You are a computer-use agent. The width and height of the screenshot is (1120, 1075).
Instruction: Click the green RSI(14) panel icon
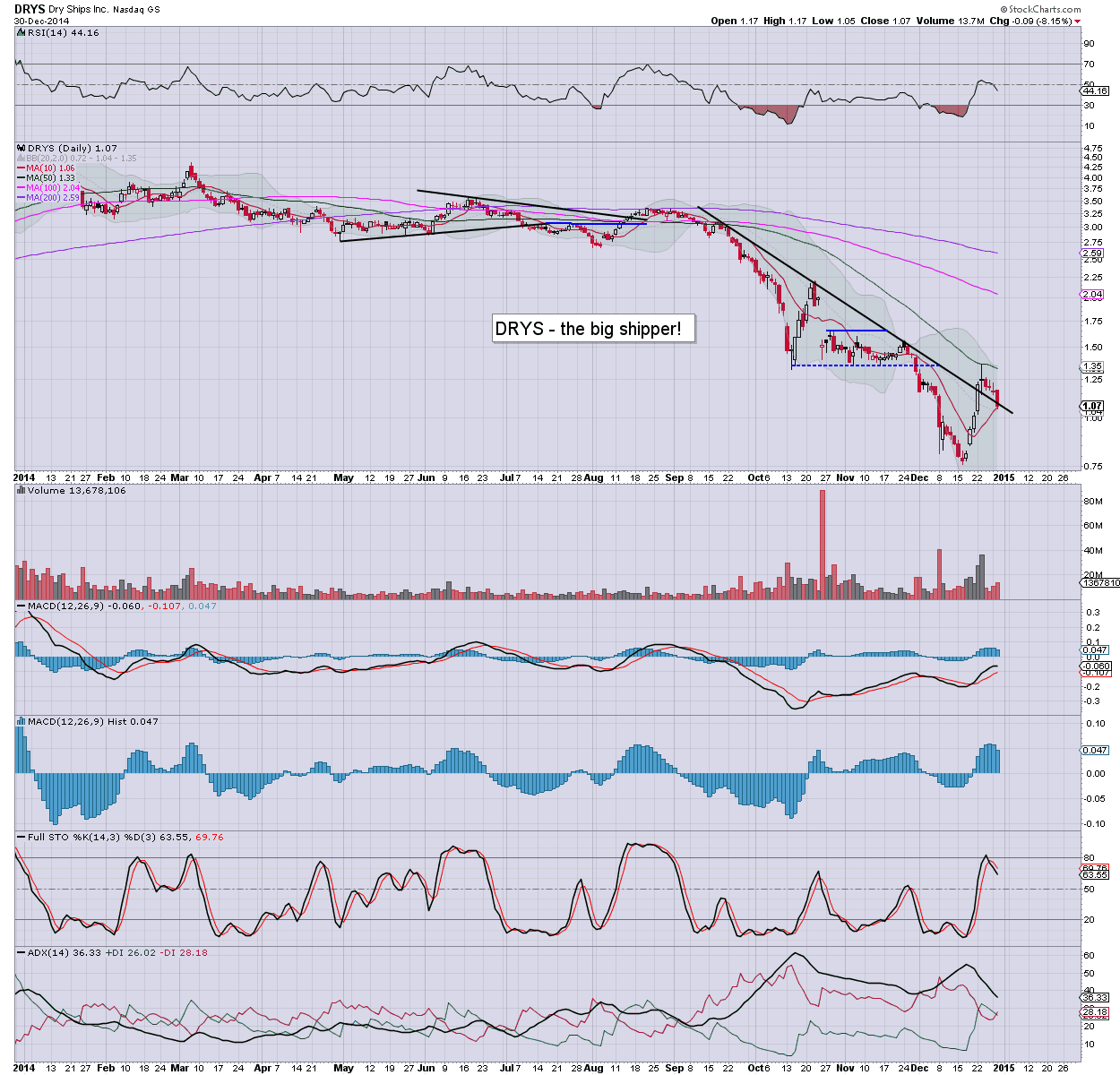coord(22,32)
